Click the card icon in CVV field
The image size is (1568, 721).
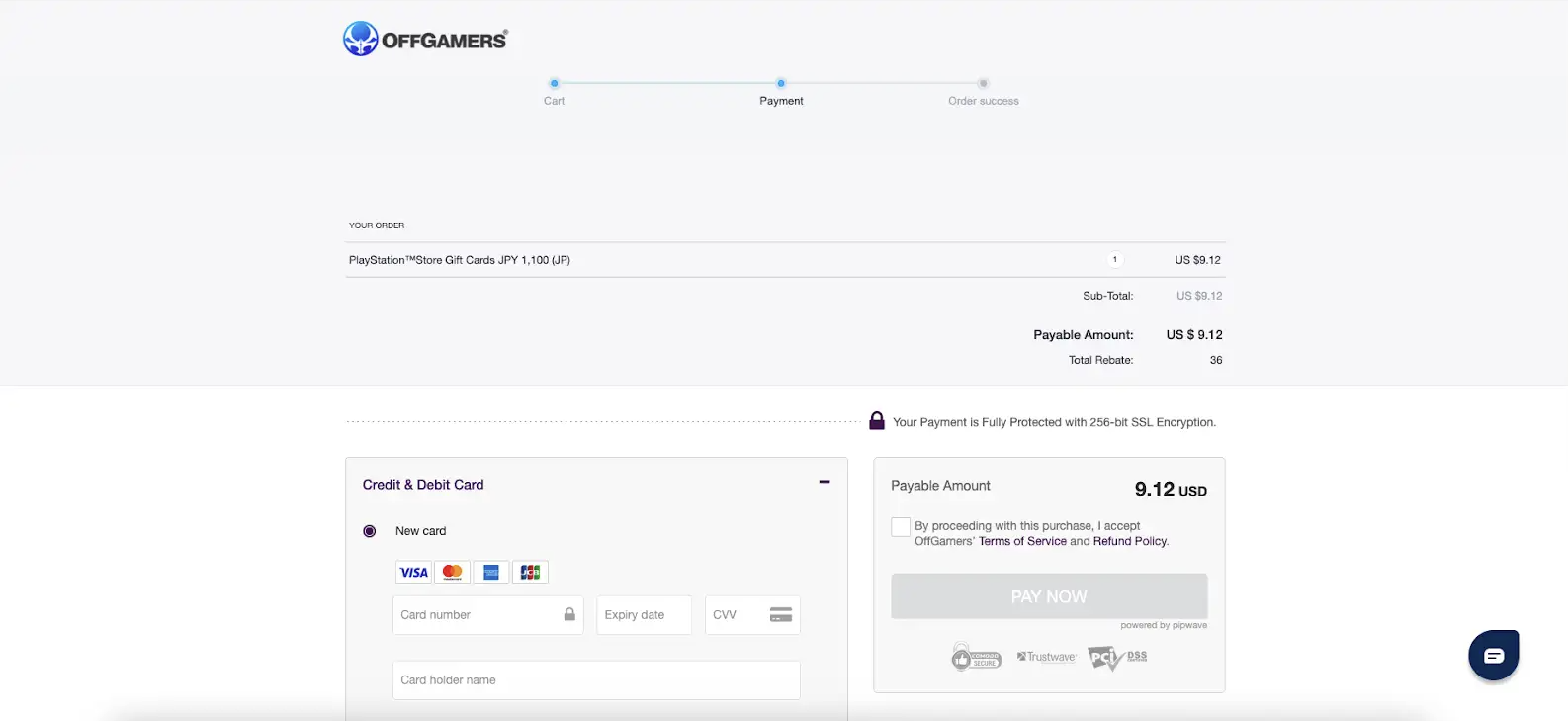click(x=781, y=615)
